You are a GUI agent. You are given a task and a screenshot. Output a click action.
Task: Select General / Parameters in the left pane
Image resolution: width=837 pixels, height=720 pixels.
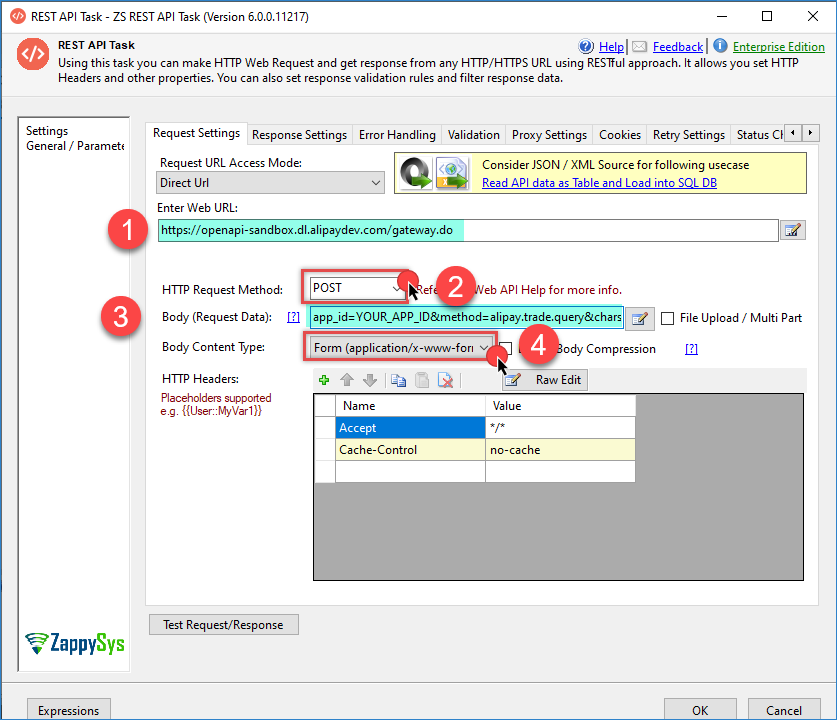[x=75, y=146]
